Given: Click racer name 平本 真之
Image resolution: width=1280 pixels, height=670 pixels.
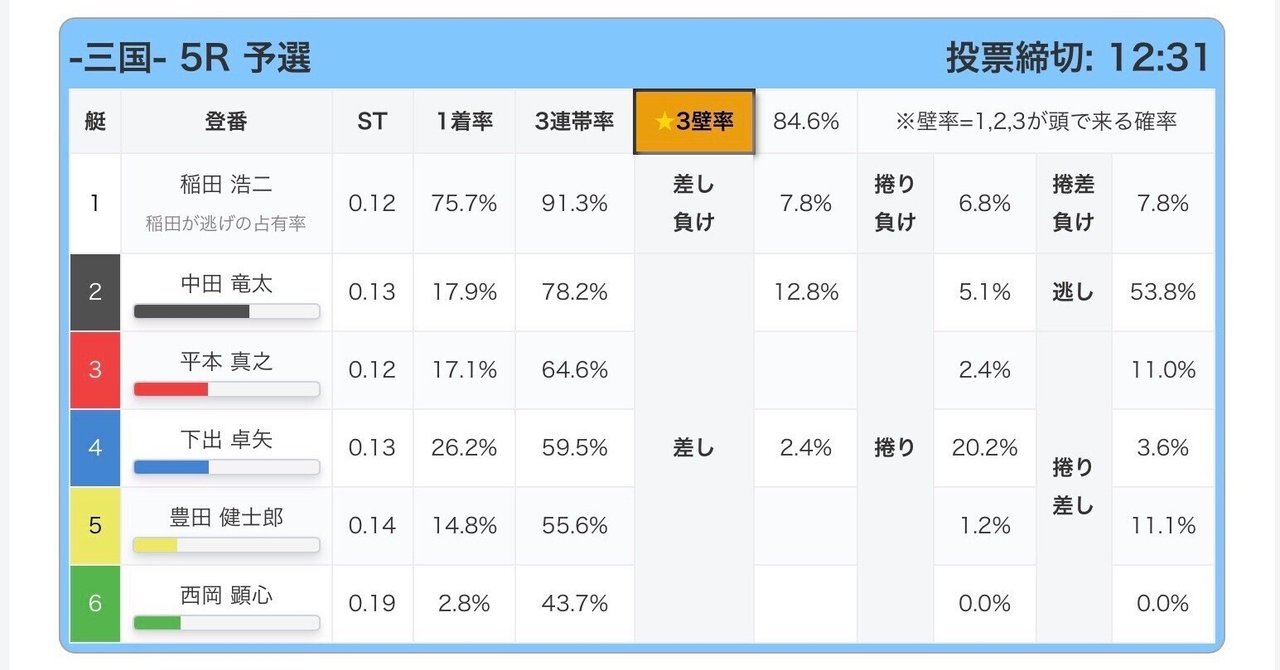Looking at the screenshot, I should point(226,362).
